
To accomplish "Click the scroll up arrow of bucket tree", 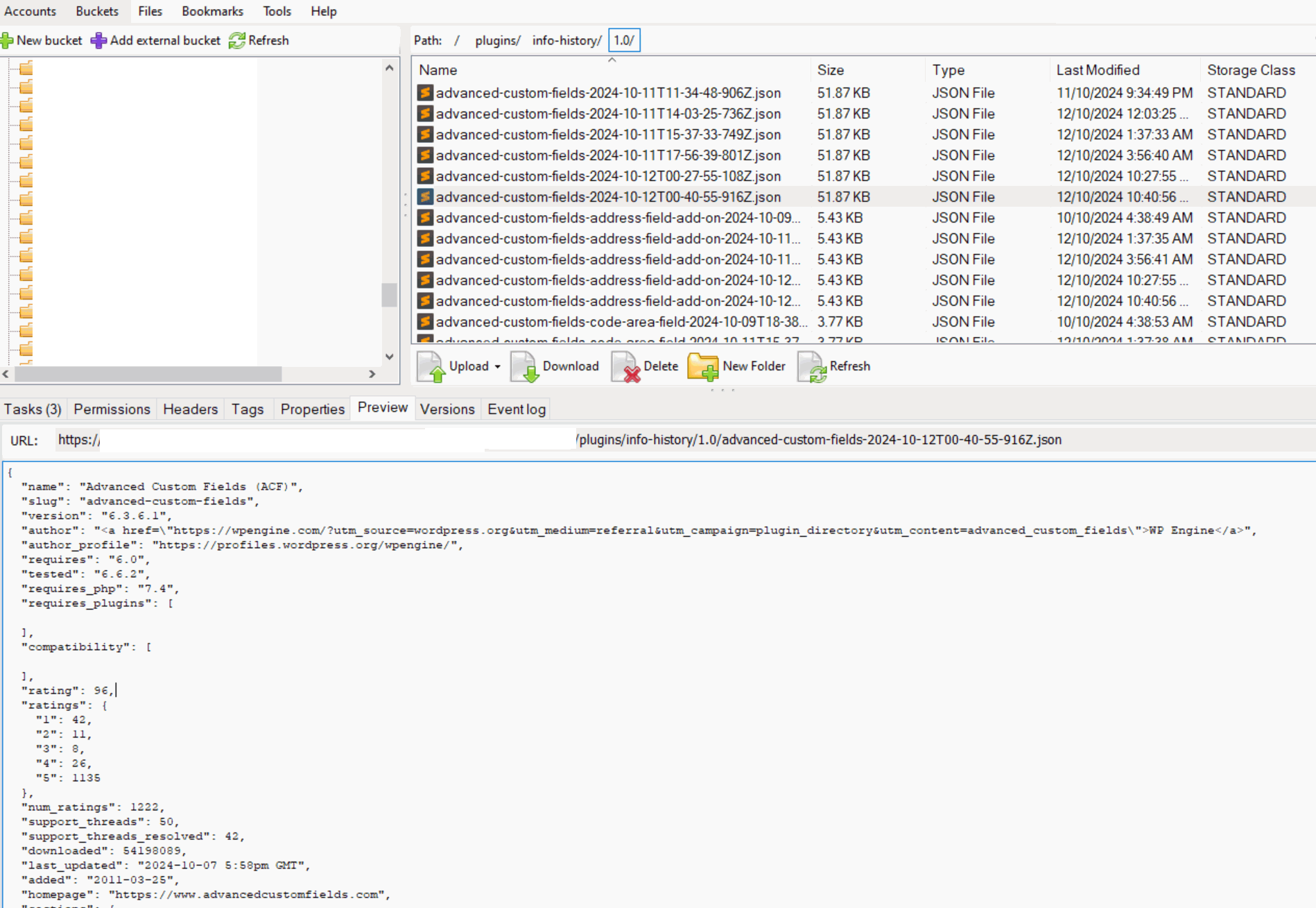I will [x=389, y=68].
